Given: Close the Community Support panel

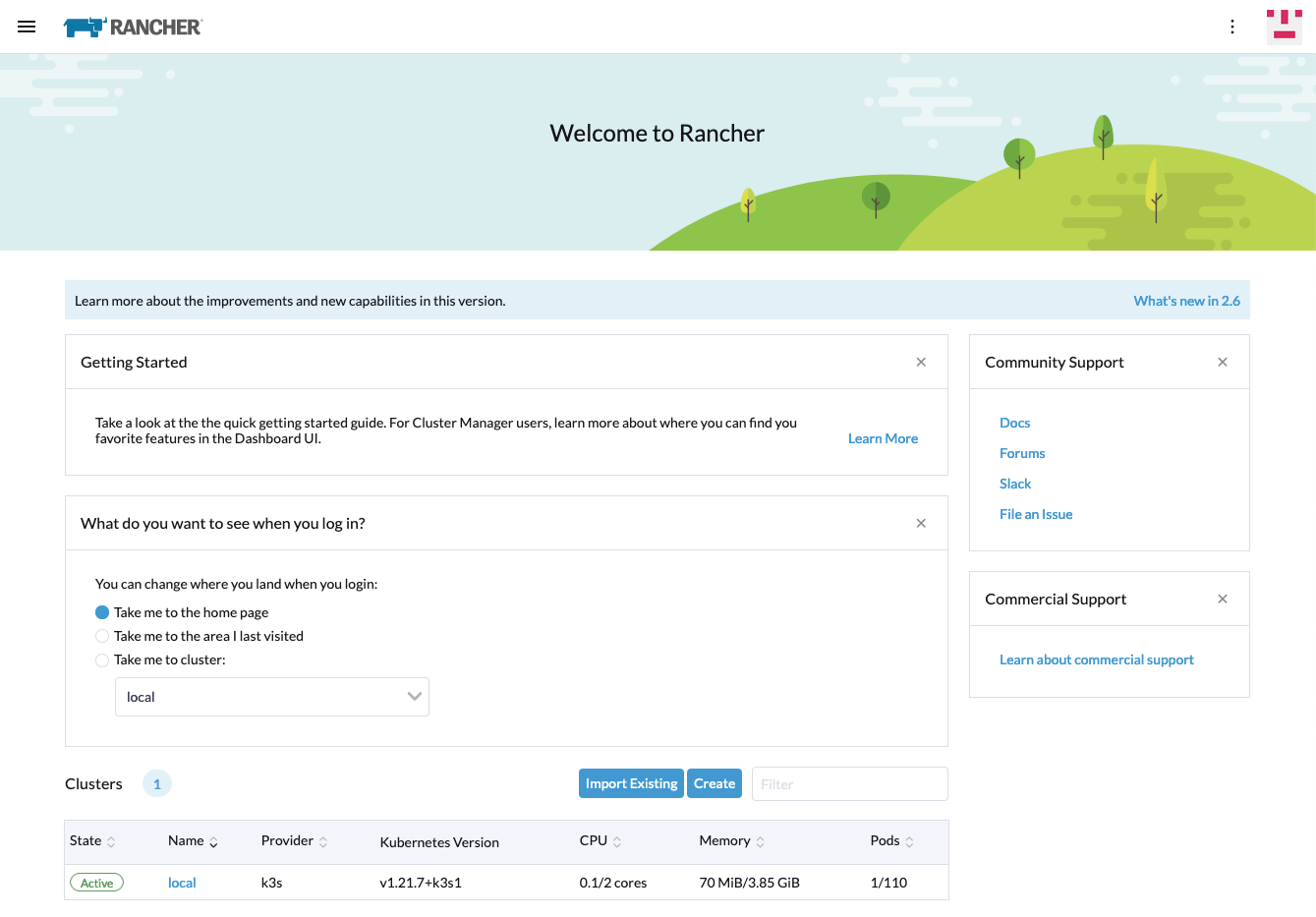Looking at the screenshot, I should tap(1223, 362).
